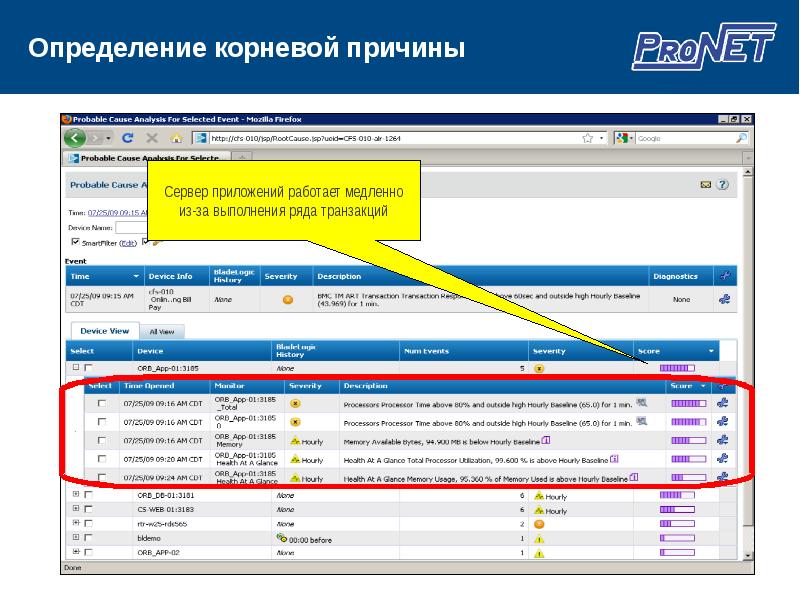Expand the ORB_DB-01:3181 device row
This screenshot has height=600, width=800.
(x=75, y=494)
